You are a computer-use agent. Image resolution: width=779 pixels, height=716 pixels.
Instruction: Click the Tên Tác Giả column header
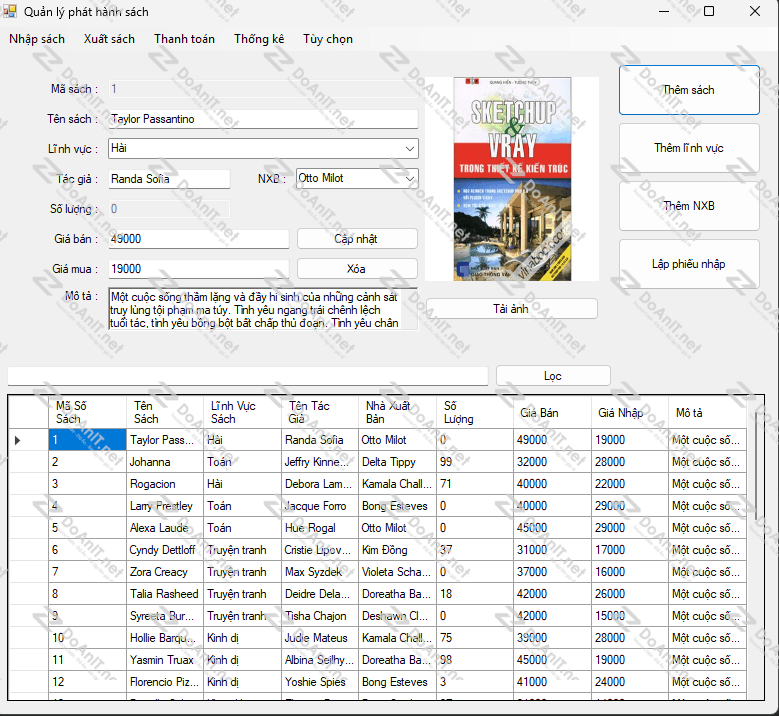pyautogui.click(x=320, y=412)
